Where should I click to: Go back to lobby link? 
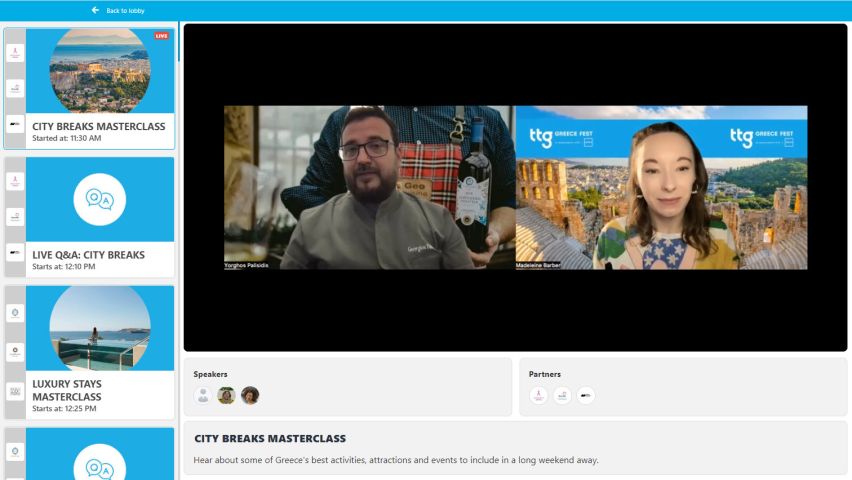[x=125, y=11]
